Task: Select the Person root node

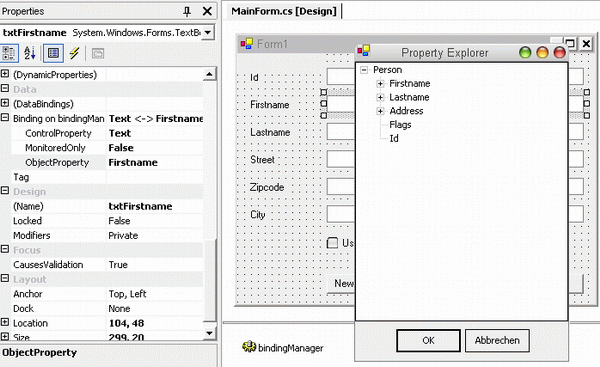Action: [388, 70]
